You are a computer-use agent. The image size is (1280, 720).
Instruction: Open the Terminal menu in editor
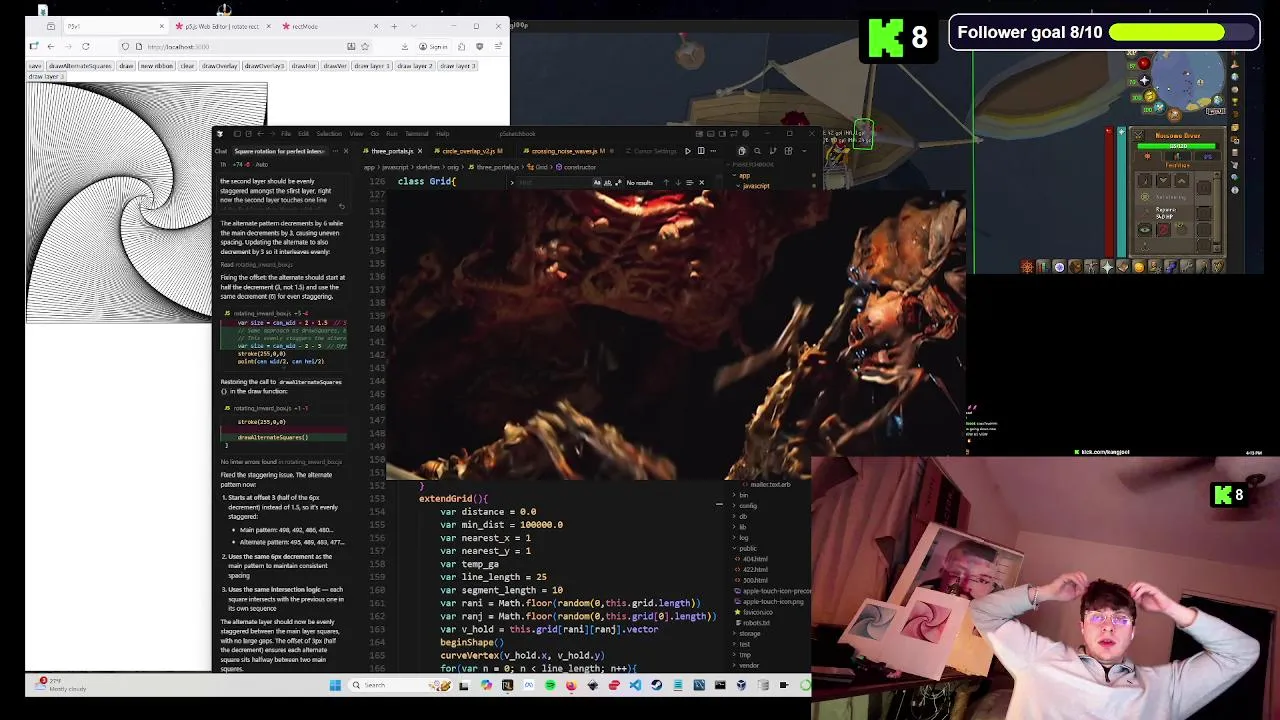coord(416,133)
